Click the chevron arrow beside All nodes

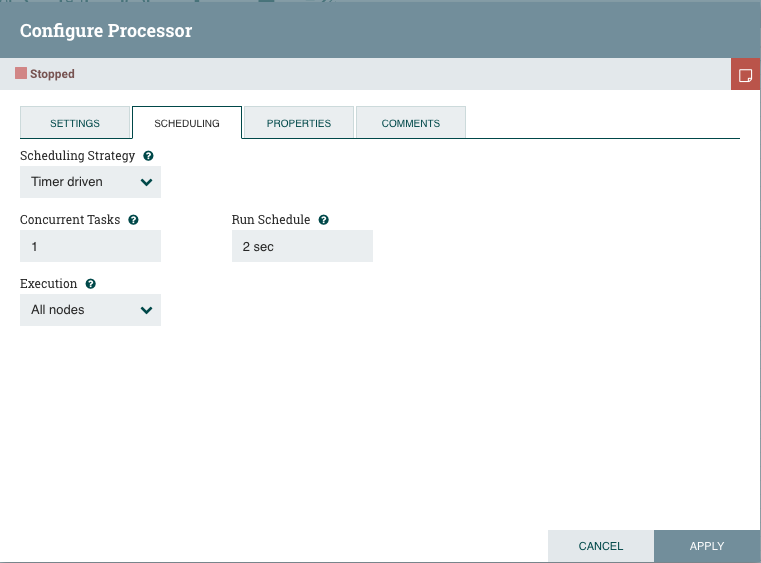pyautogui.click(x=147, y=310)
